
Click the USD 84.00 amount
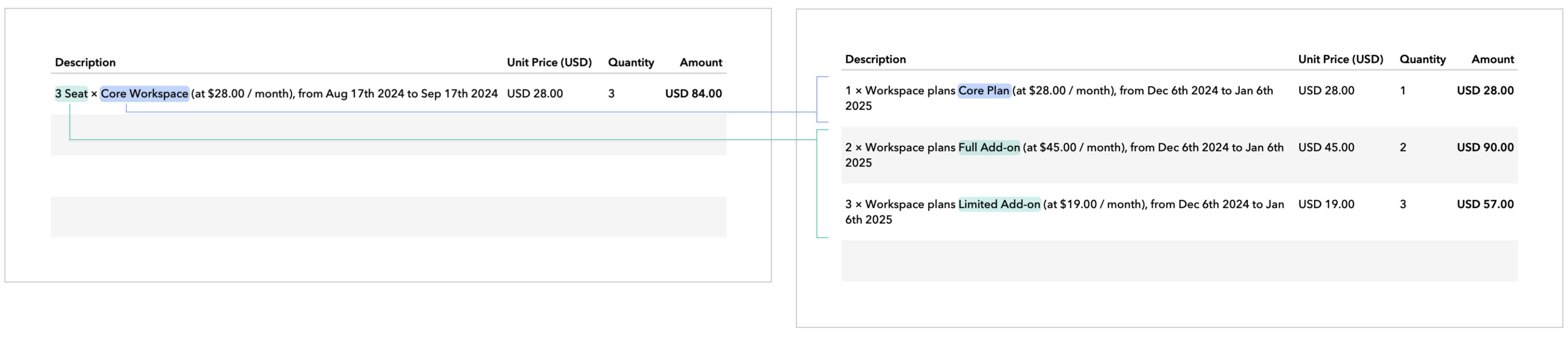(x=693, y=94)
